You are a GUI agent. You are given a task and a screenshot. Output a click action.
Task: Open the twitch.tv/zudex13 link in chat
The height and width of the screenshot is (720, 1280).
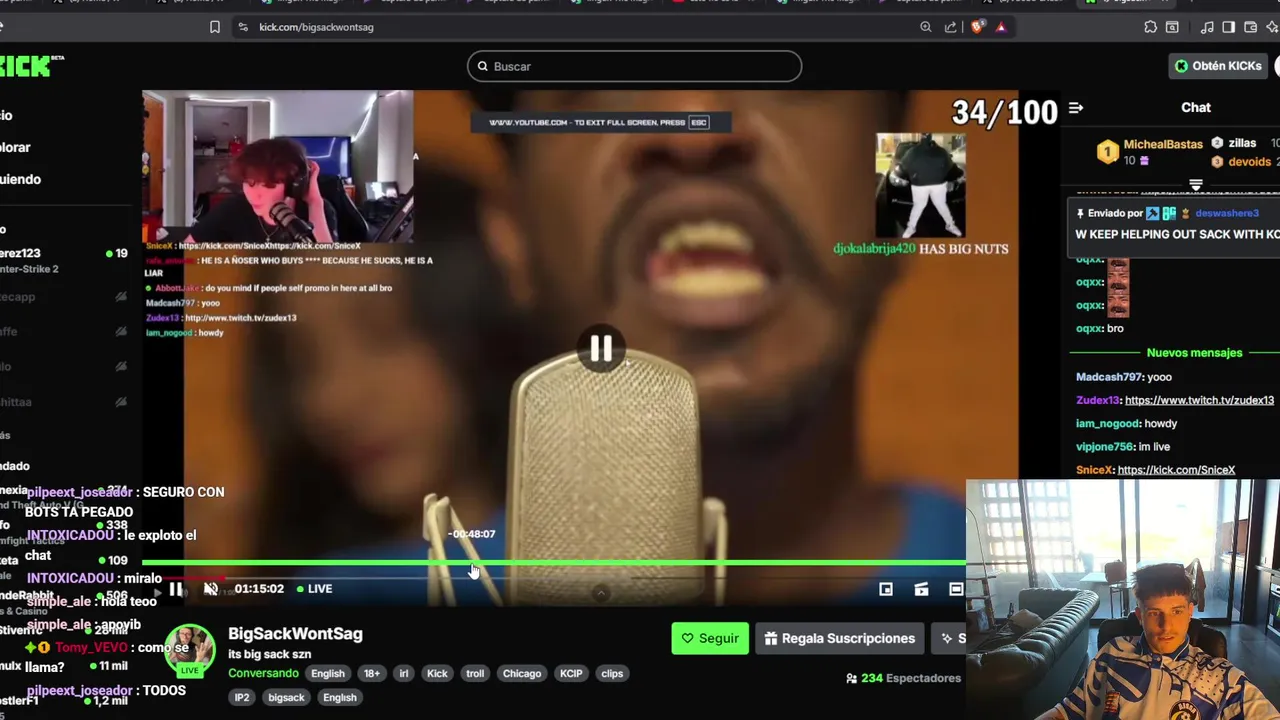(x=1199, y=400)
